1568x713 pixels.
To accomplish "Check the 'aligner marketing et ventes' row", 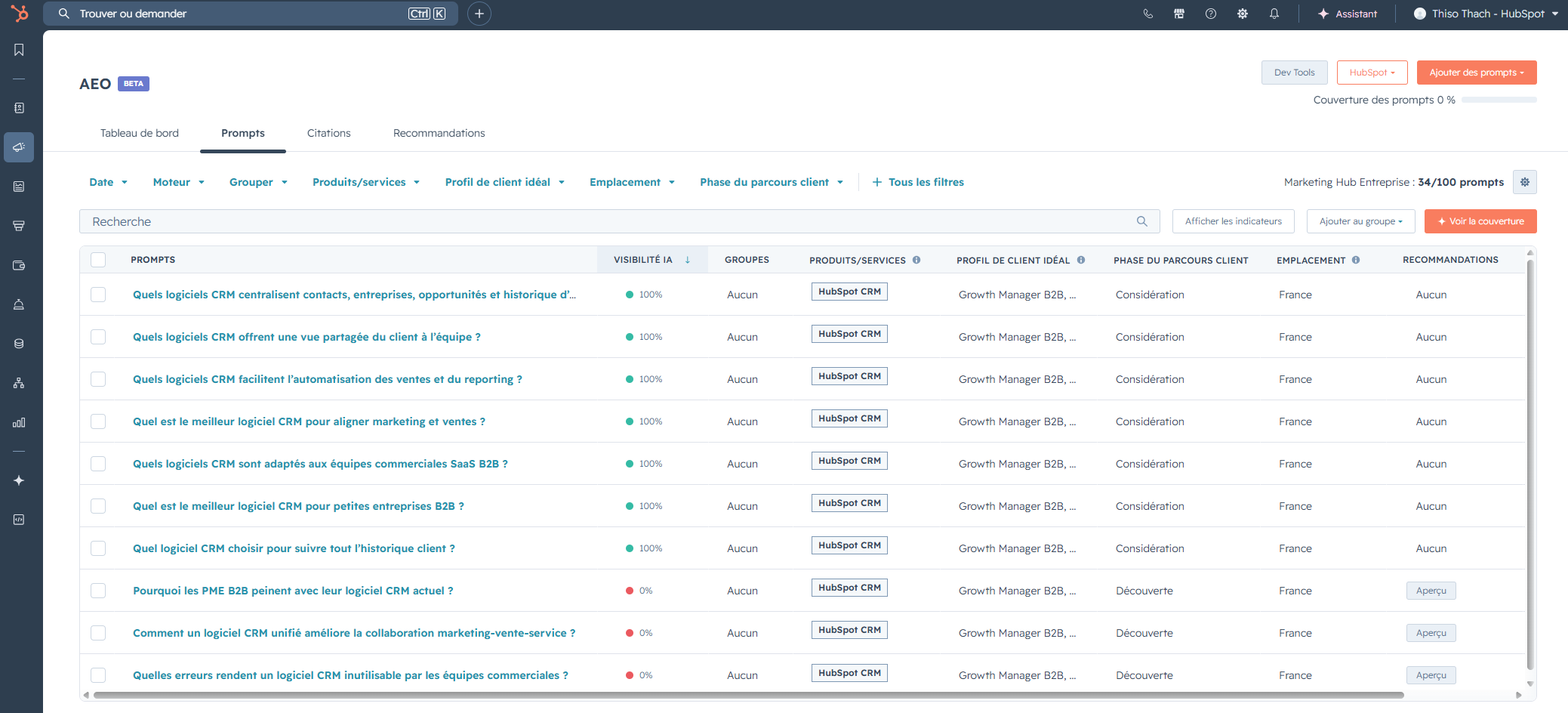I will tap(98, 421).
